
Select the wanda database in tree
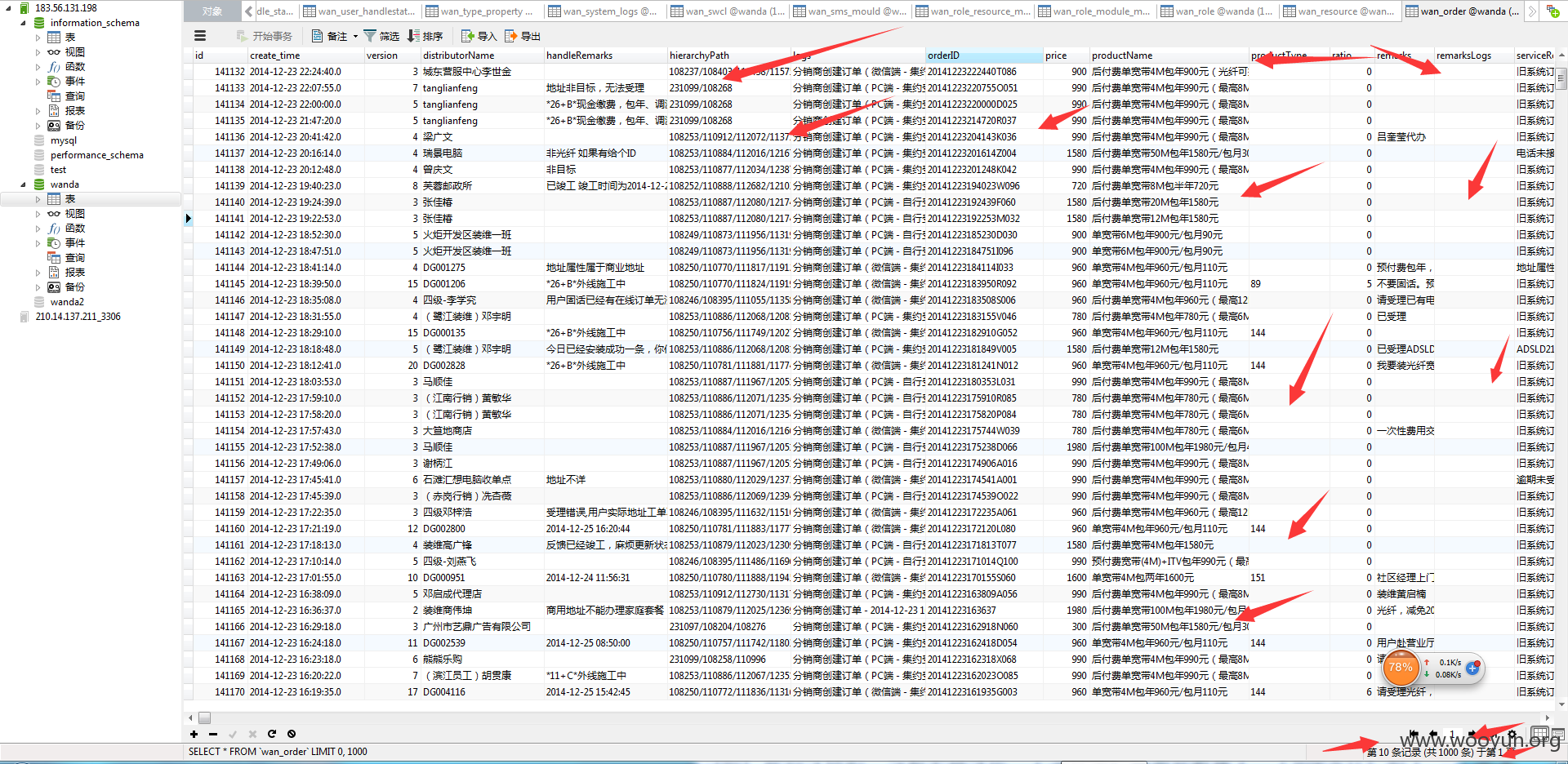(65, 184)
